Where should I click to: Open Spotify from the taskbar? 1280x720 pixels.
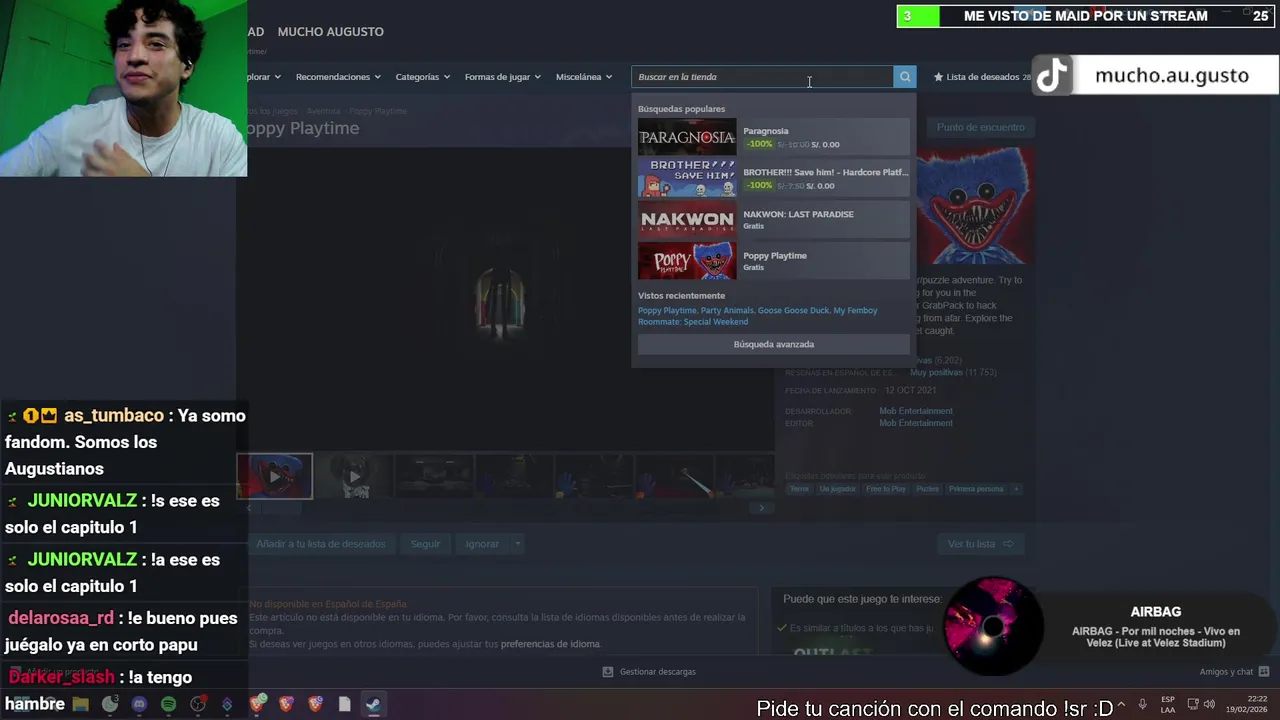click(168, 704)
